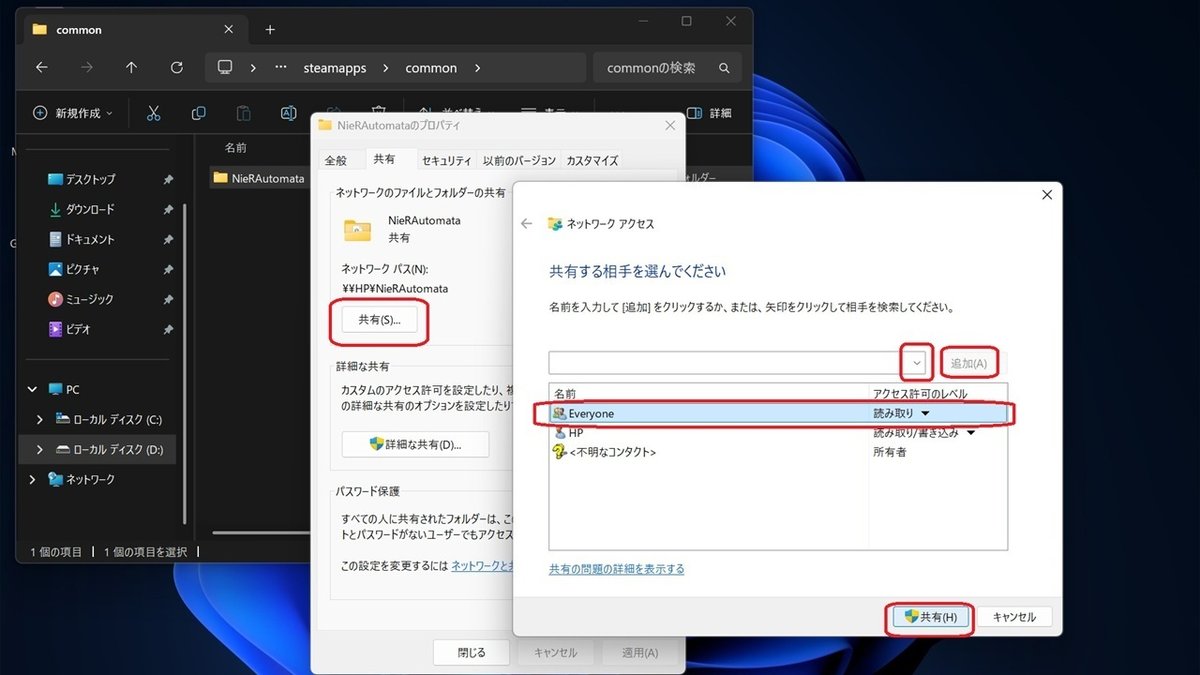The width and height of the screenshot is (1200, 675).
Task: Expand the chevron after common breadcrumb
Action: coord(478,68)
